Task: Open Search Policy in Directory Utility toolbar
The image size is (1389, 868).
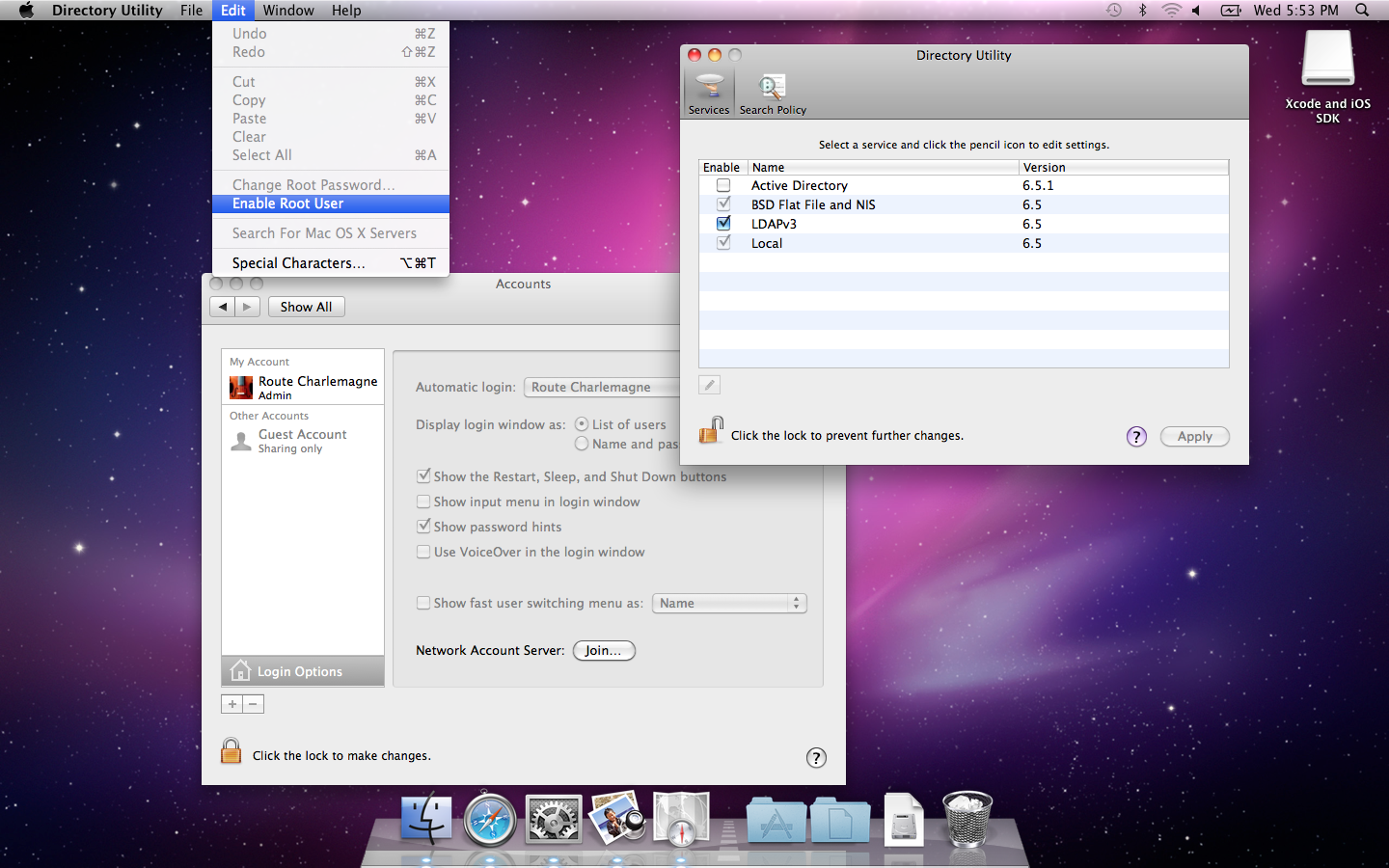Action: [x=773, y=95]
